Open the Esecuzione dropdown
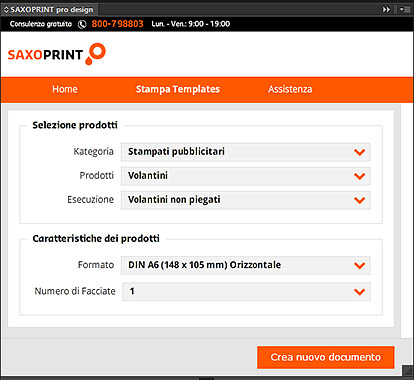414x380 pixels. (245, 200)
